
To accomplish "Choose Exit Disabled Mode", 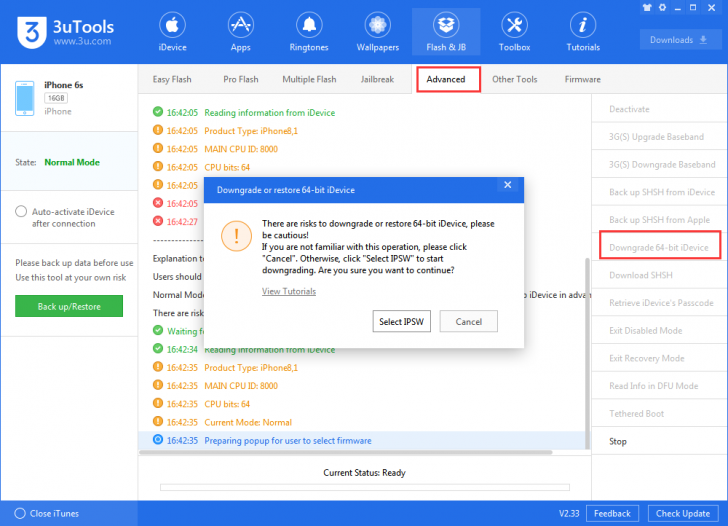I will (x=659, y=331).
